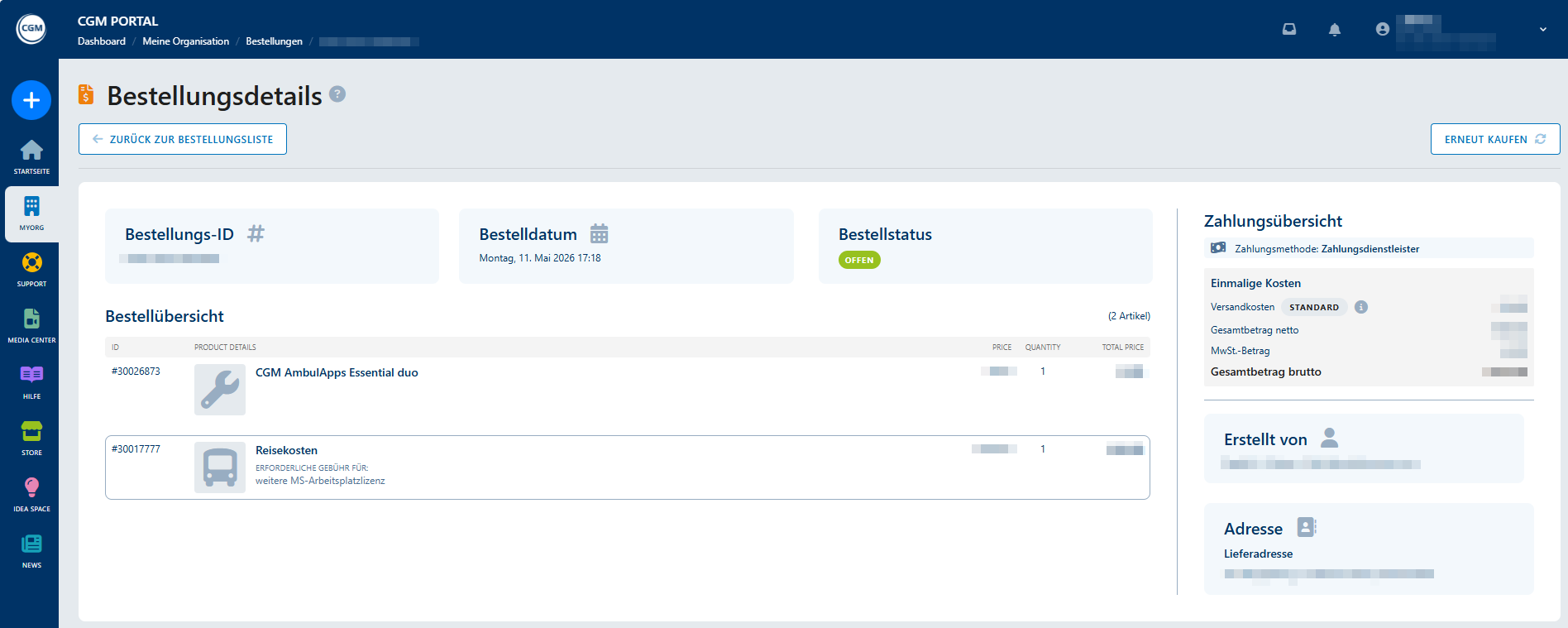Open News from the sidebar
The image size is (1568, 628).
(x=31, y=551)
